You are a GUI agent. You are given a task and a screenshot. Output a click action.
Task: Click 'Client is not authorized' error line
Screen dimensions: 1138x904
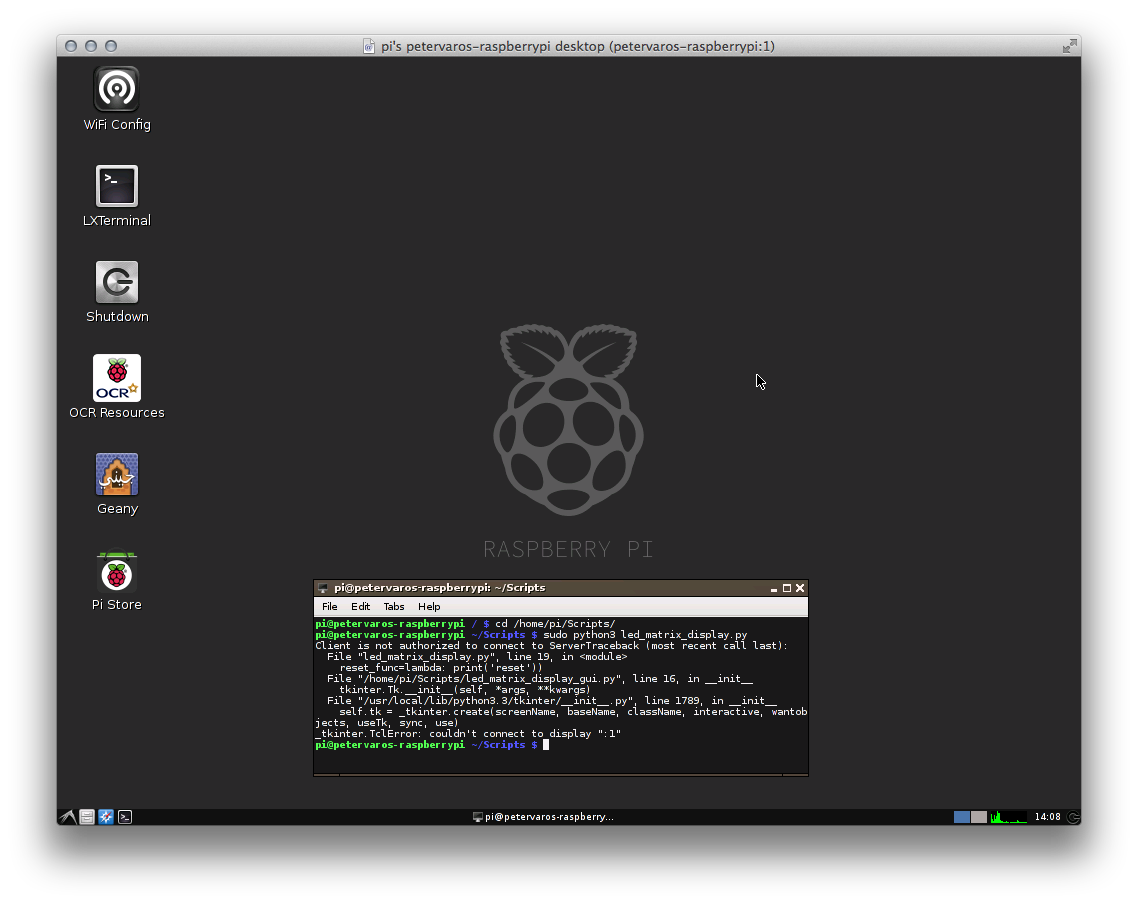(x=552, y=646)
